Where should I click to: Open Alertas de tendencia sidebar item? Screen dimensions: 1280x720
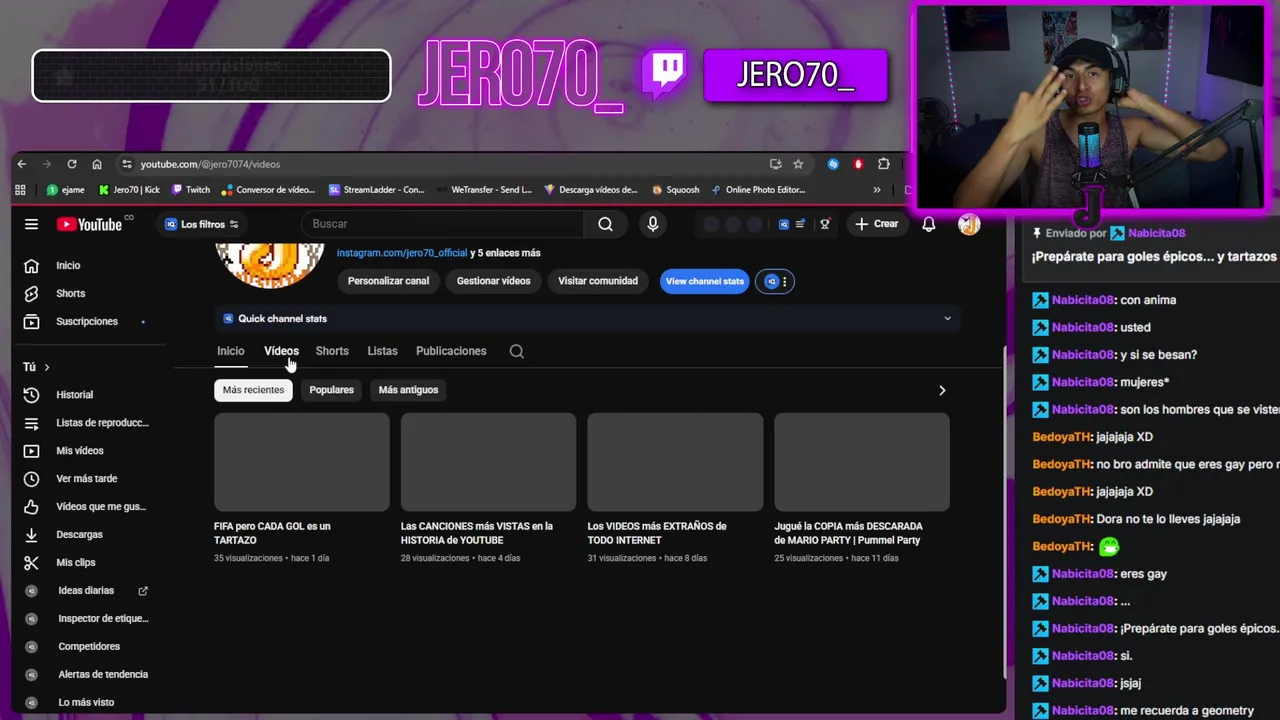pos(103,675)
